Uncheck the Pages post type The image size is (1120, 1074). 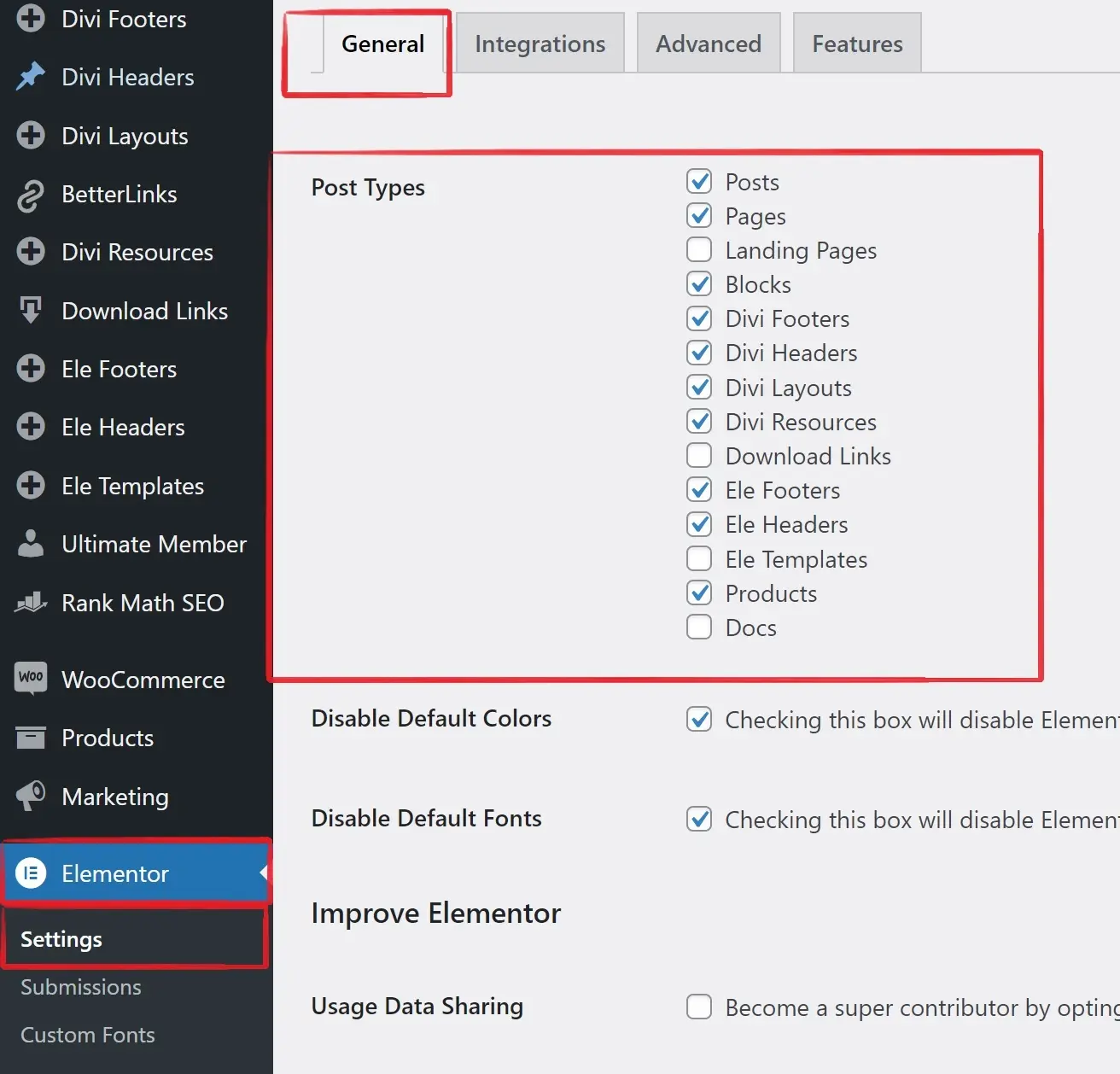click(699, 215)
